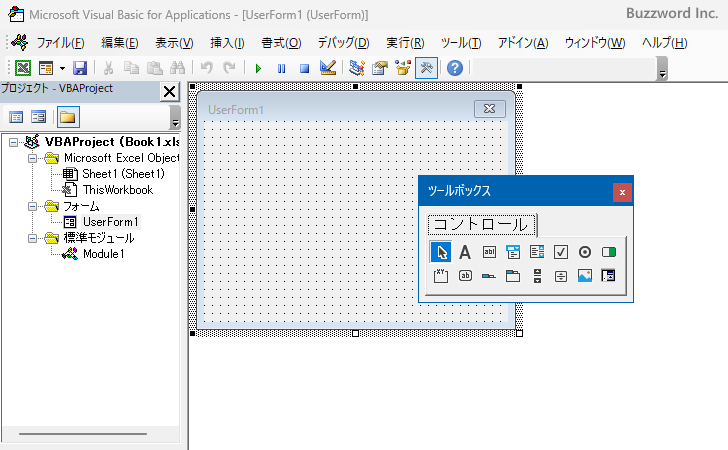Open the アドイン(A) menu
This screenshot has height=450, width=728.
pyautogui.click(x=523, y=43)
